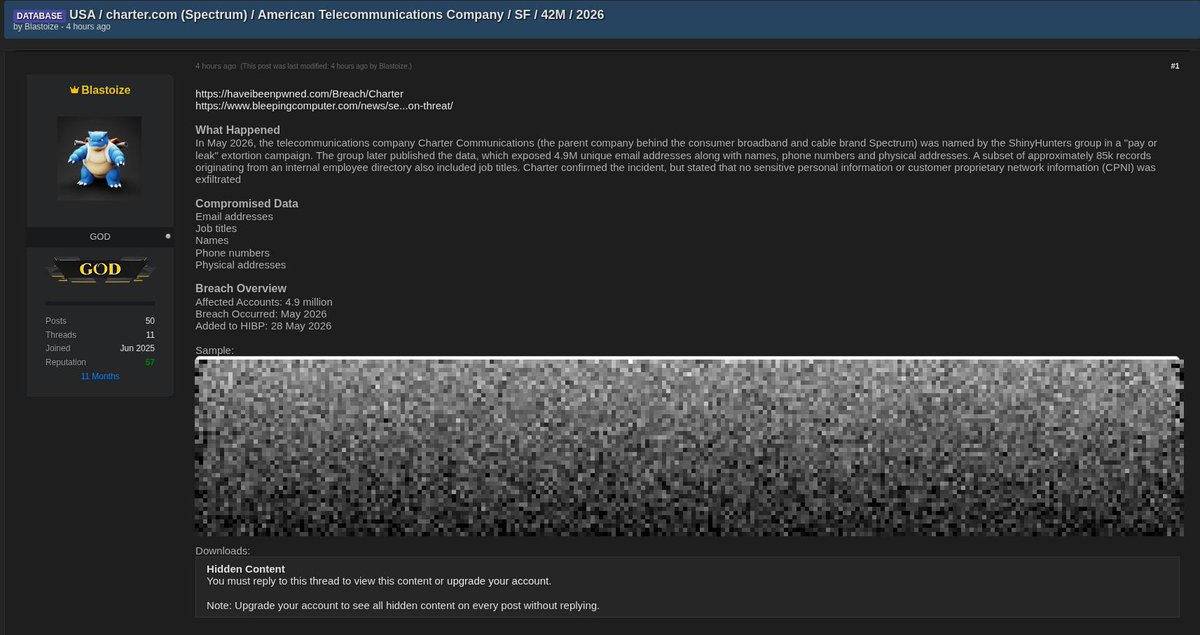
Task: Click the Job titles list entry
Action: (216, 229)
